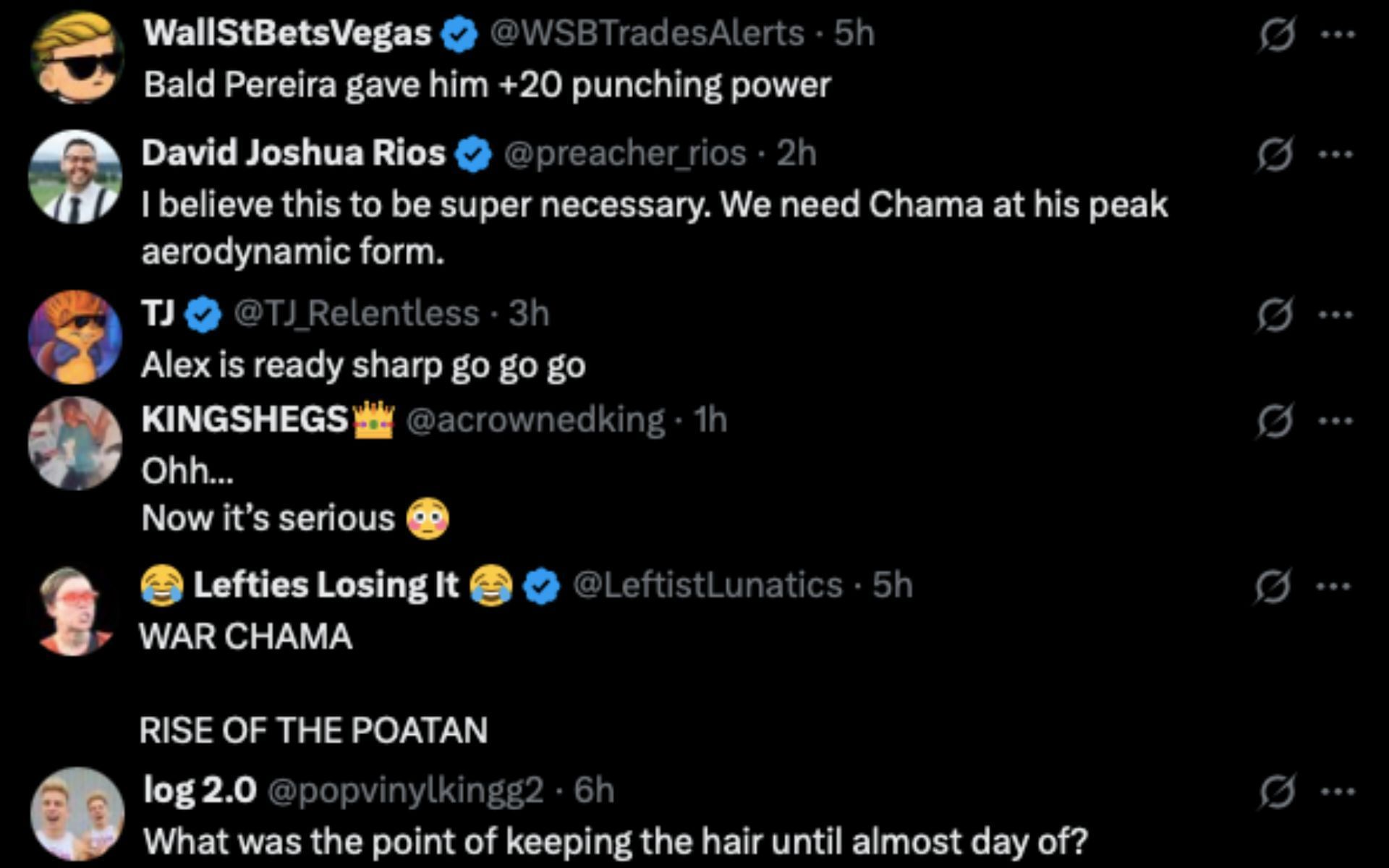Viewport: 1389px width, 868px height.
Task: Click the Grok icon on KINGSHEGS tweet
Action: pos(1275,421)
